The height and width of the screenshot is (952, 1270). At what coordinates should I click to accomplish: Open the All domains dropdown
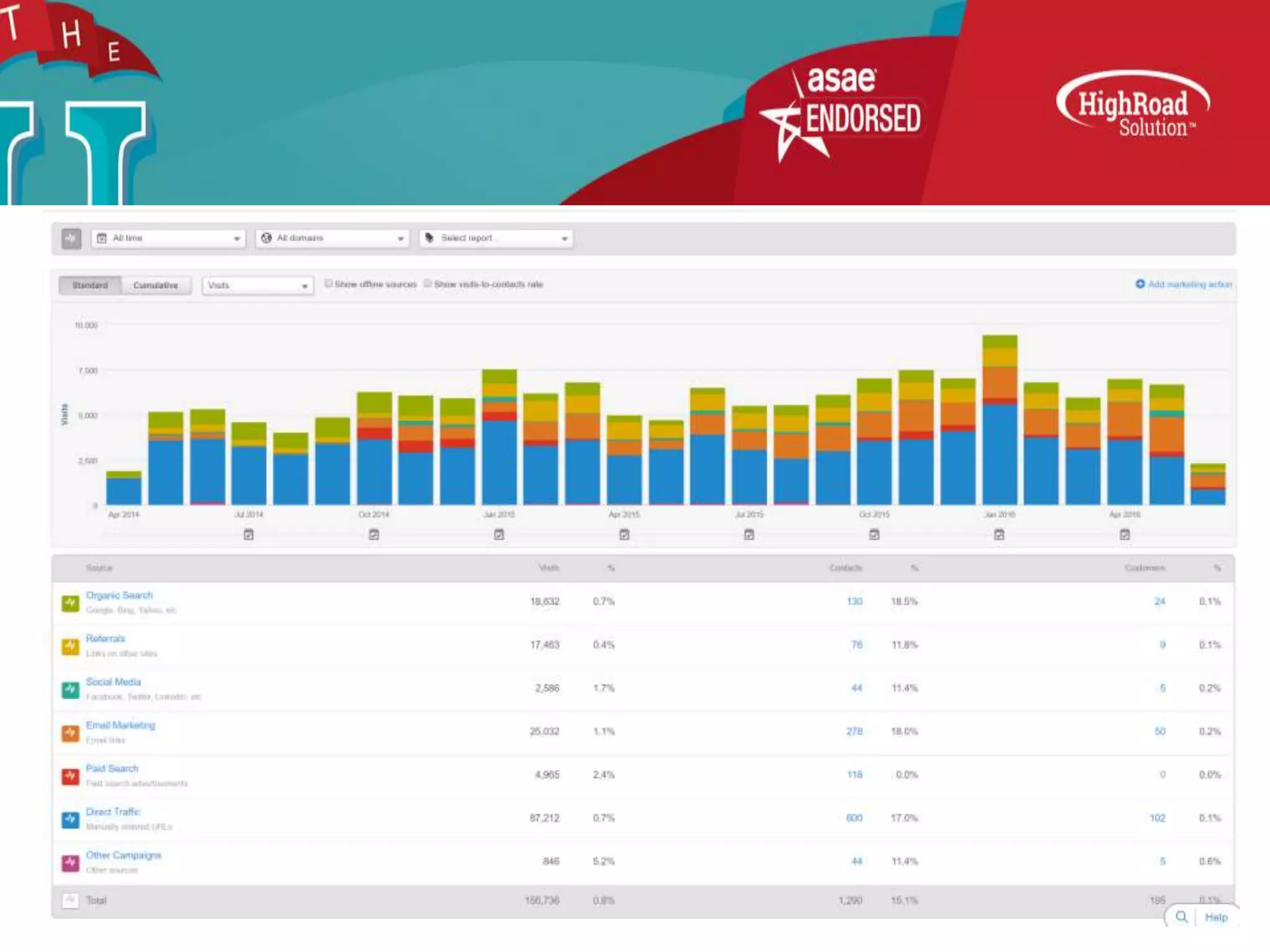[332, 239]
